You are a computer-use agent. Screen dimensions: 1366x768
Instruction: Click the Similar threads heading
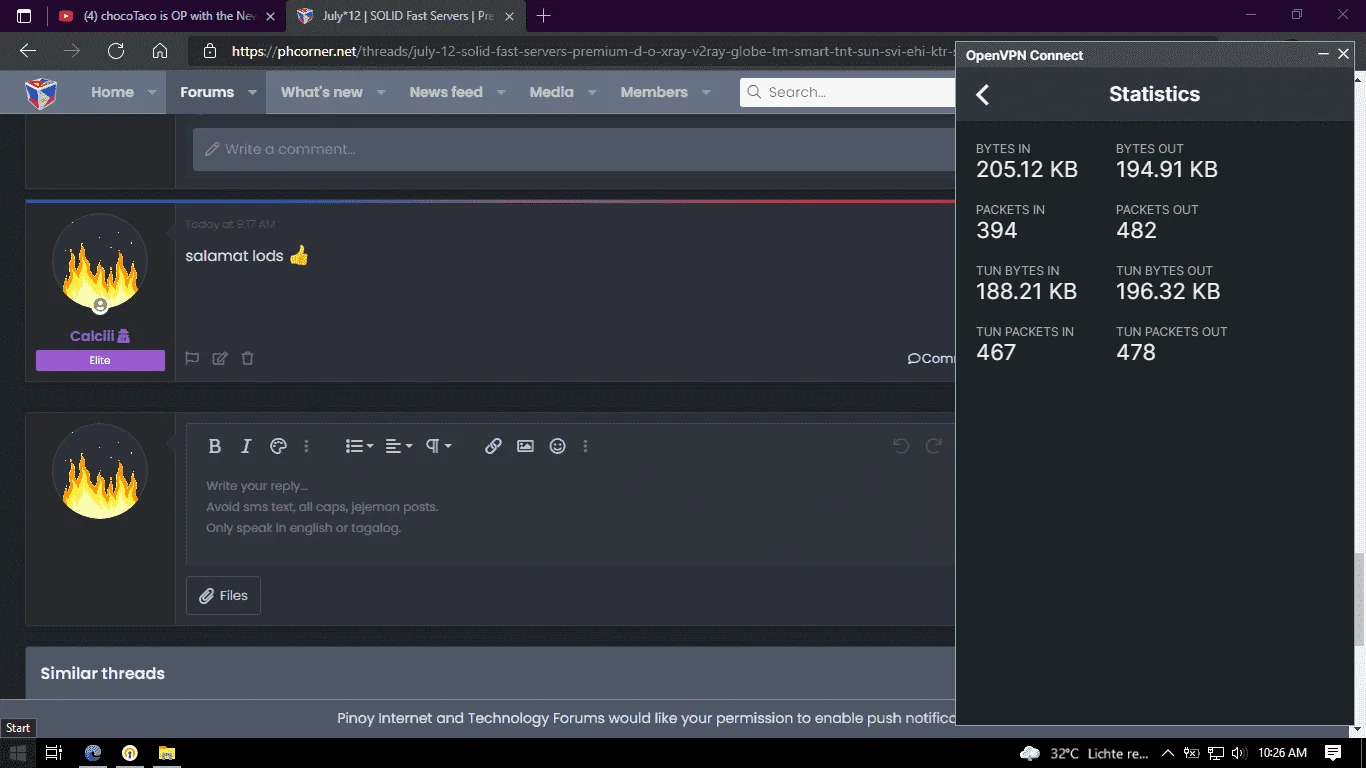click(102, 673)
